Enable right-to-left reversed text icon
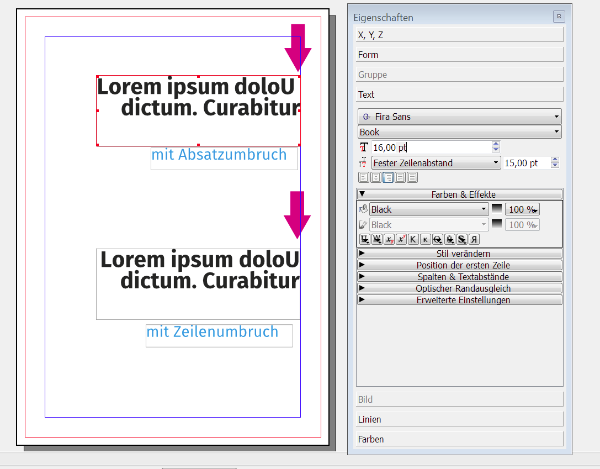This screenshot has height=469, width=600. coord(474,240)
